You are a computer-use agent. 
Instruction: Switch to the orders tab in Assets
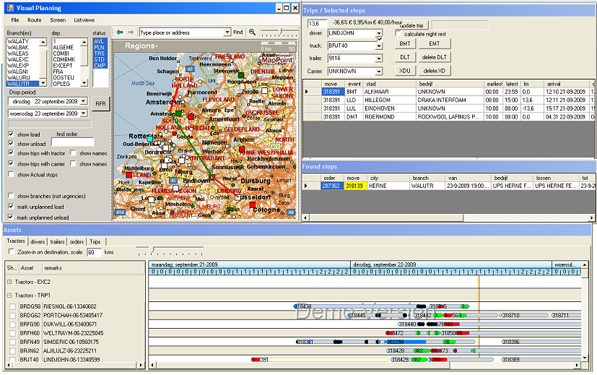coord(77,242)
